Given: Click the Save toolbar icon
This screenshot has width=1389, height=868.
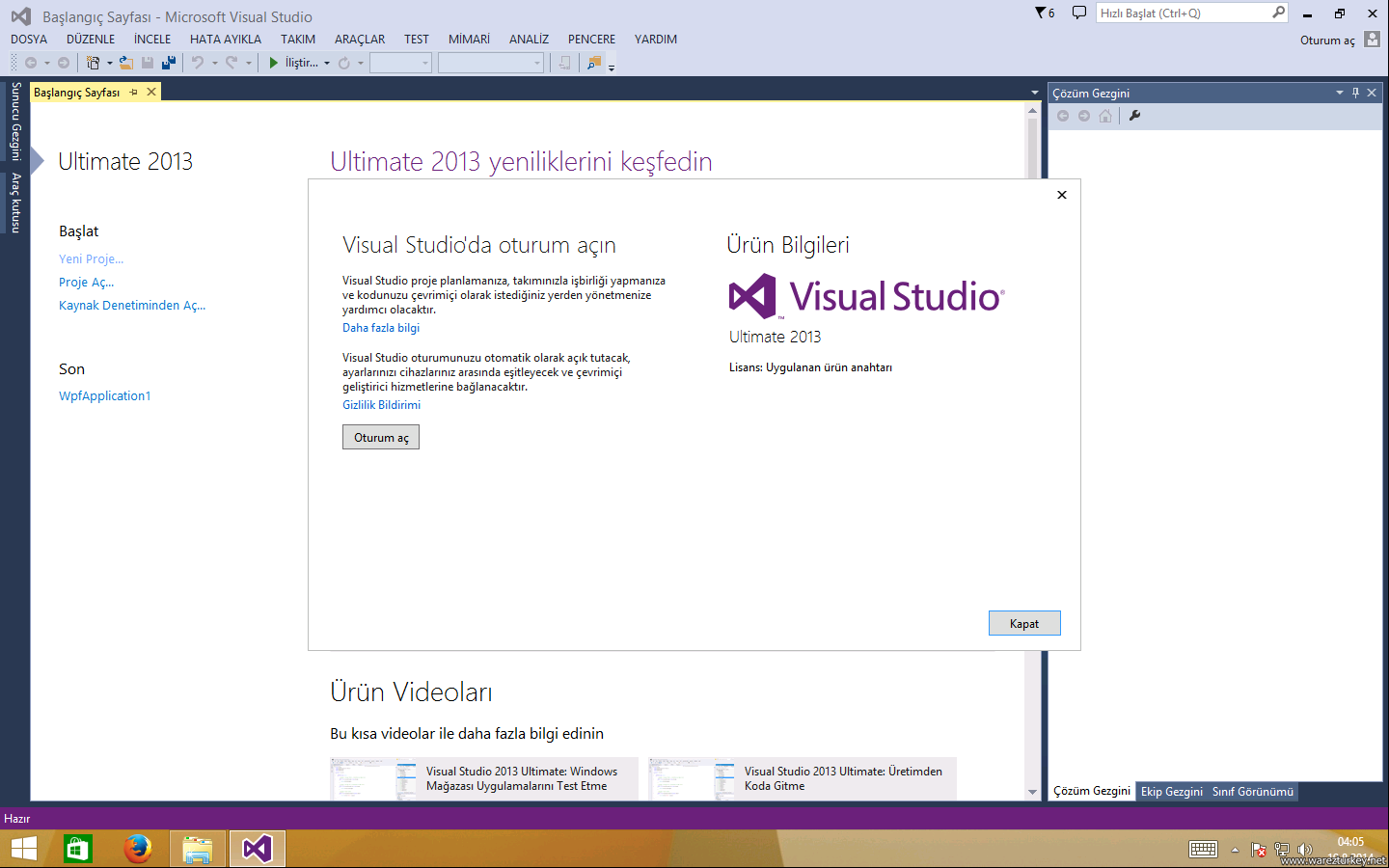Looking at the screenshot, I should point(148,63).
